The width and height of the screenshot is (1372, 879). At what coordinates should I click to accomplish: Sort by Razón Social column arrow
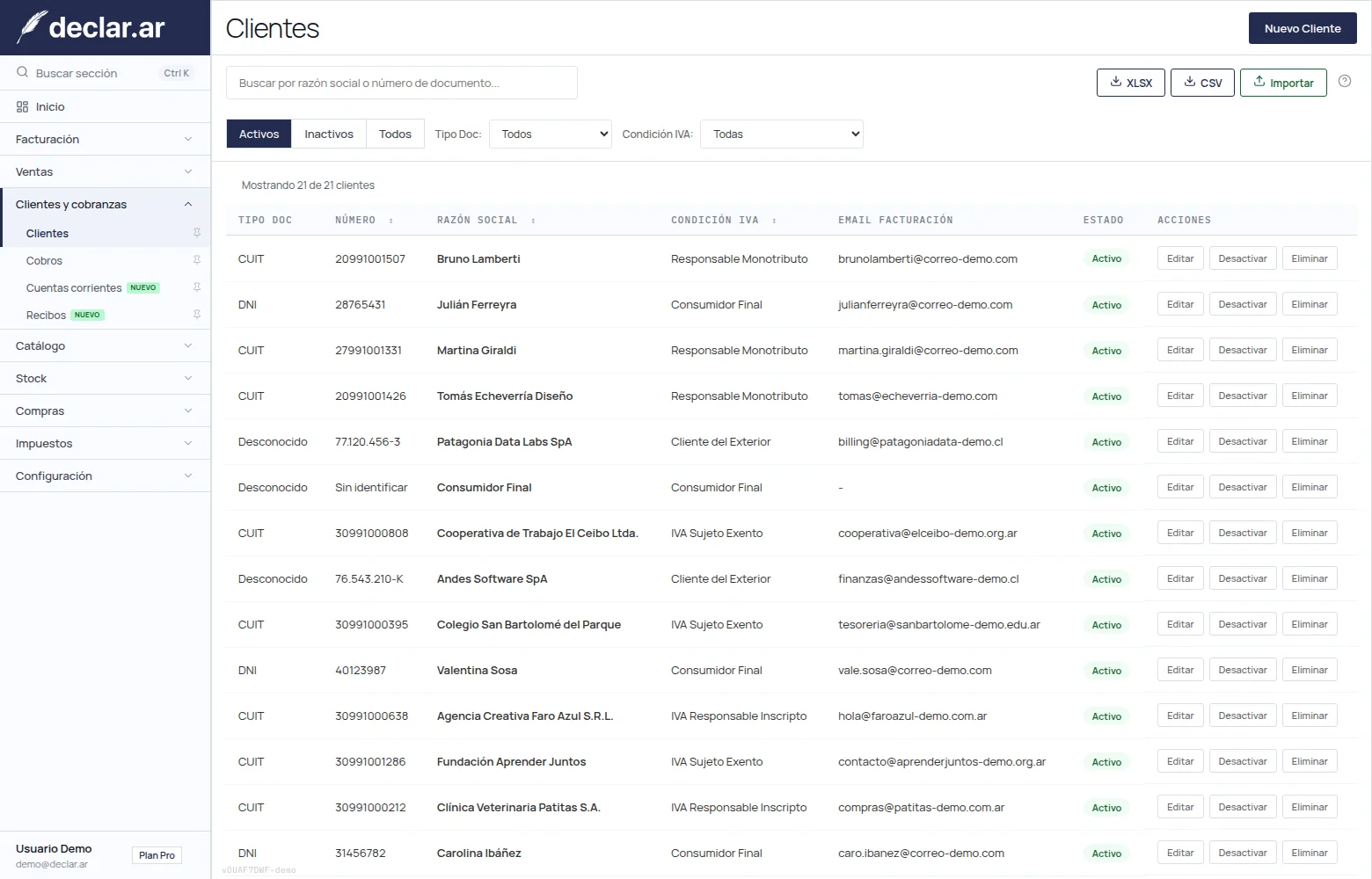(x=533, y=221)
